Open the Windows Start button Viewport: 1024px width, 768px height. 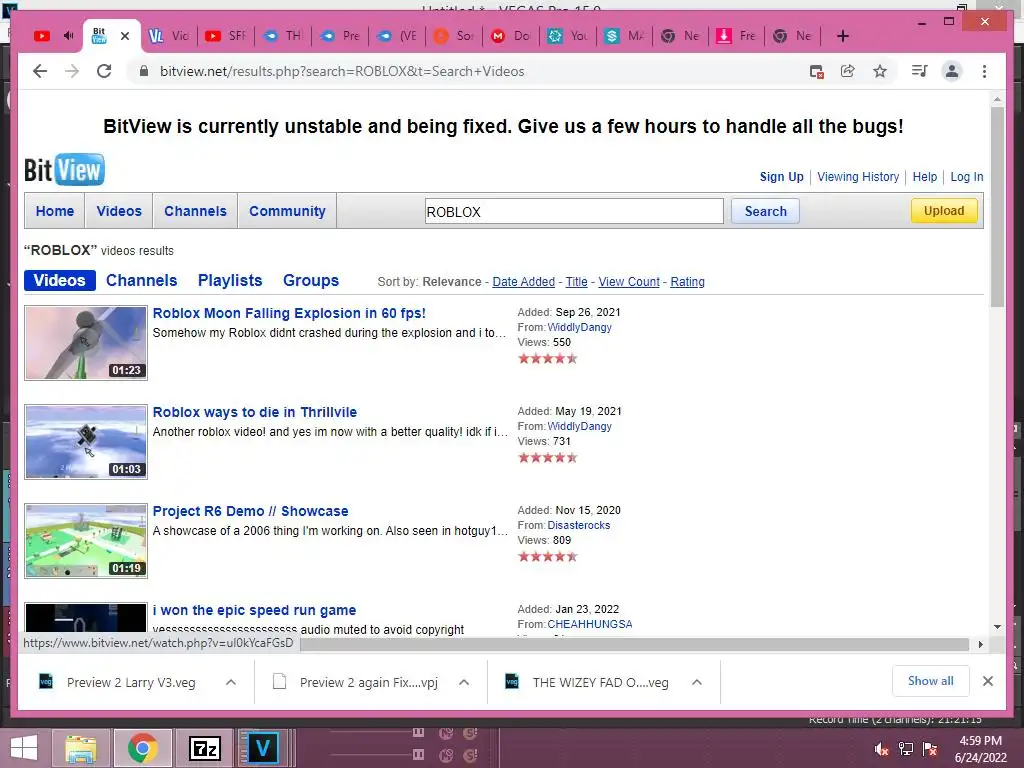(x=24, y=748)
